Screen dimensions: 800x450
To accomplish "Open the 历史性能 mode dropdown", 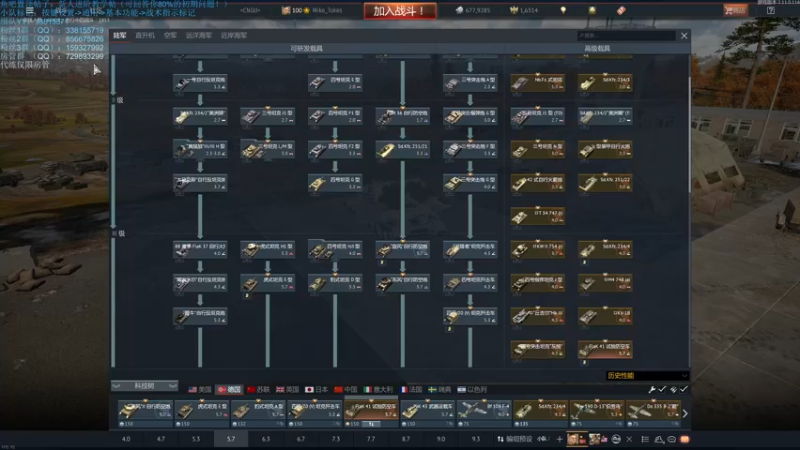I will pyautogui.click(x=647, y=376).
